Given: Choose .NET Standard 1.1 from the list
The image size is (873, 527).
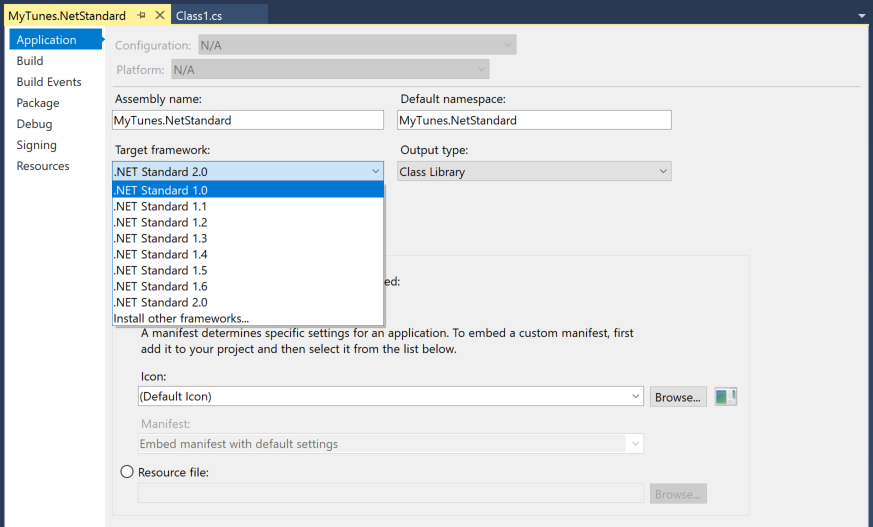Looking at the screenshot, I should (248, 206).
